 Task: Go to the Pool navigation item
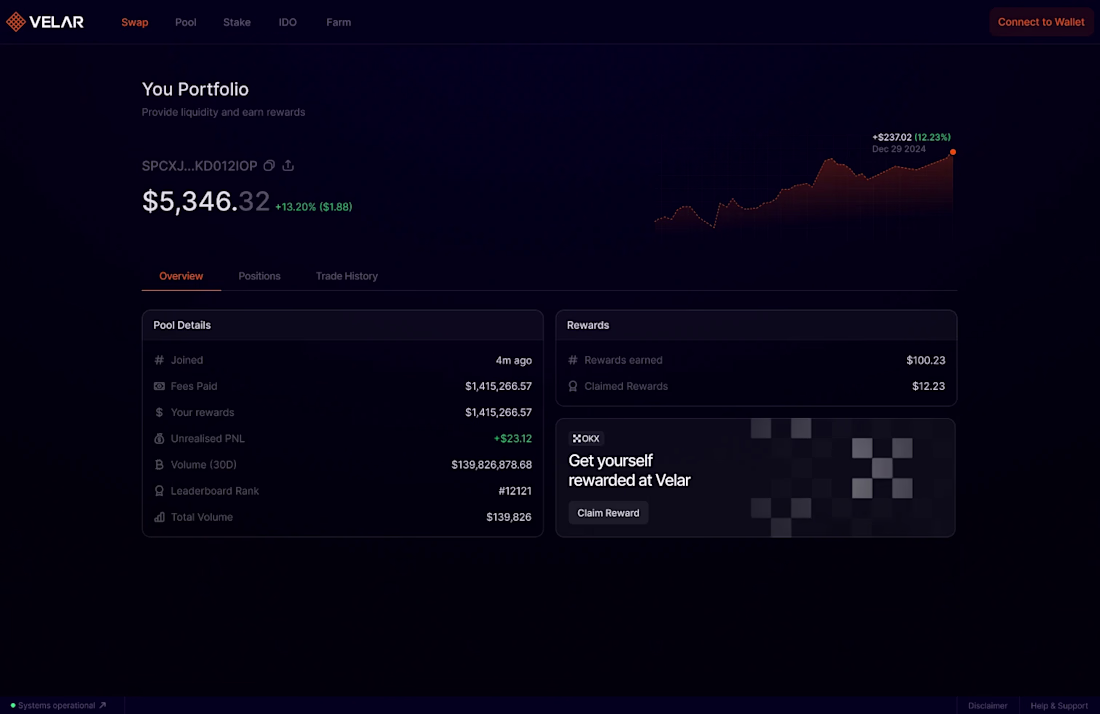[x=186, y=22]
